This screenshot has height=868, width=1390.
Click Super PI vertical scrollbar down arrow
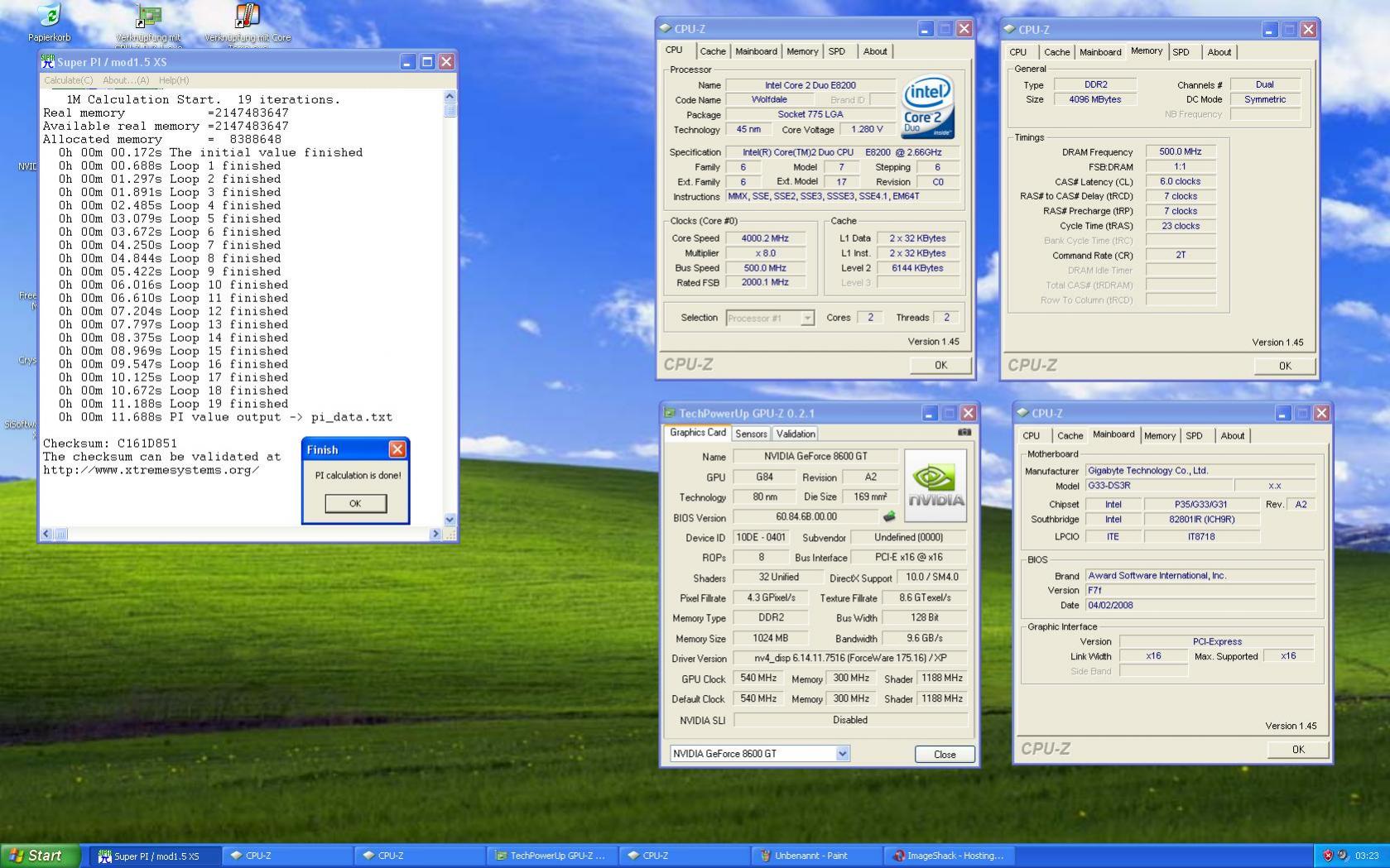point(450,520)
